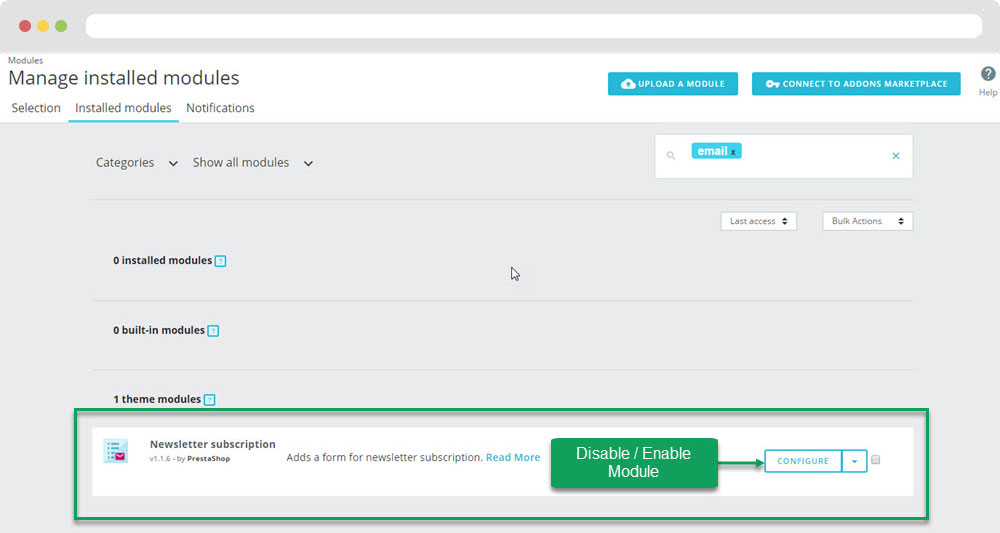1000x533 pixels.
Task: Tick the Newsletter subscription module checkbox
Action: 875,460
